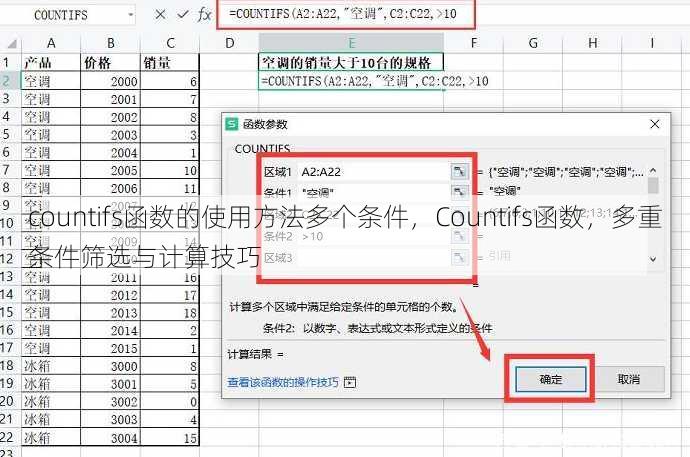Select column A header
Image resolution: width=690 pixels, height=457 pixels.
(51, 43)
